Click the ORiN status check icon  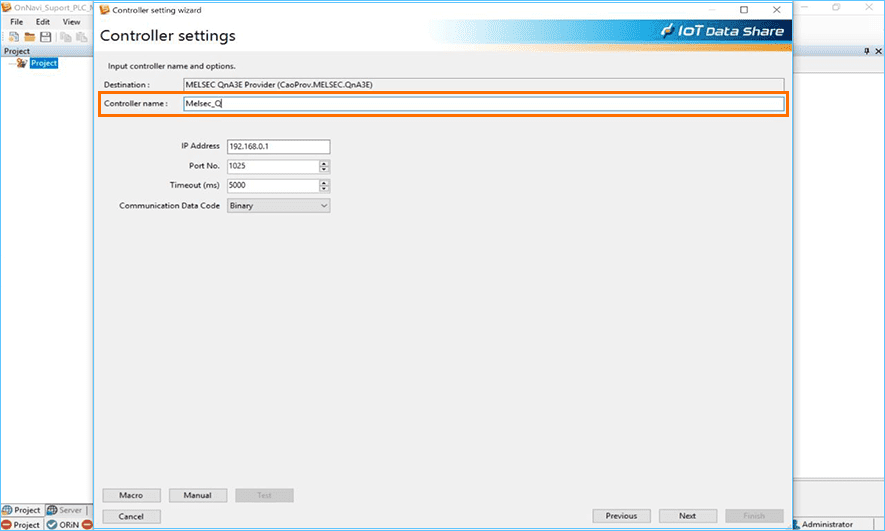coord(52,524)
